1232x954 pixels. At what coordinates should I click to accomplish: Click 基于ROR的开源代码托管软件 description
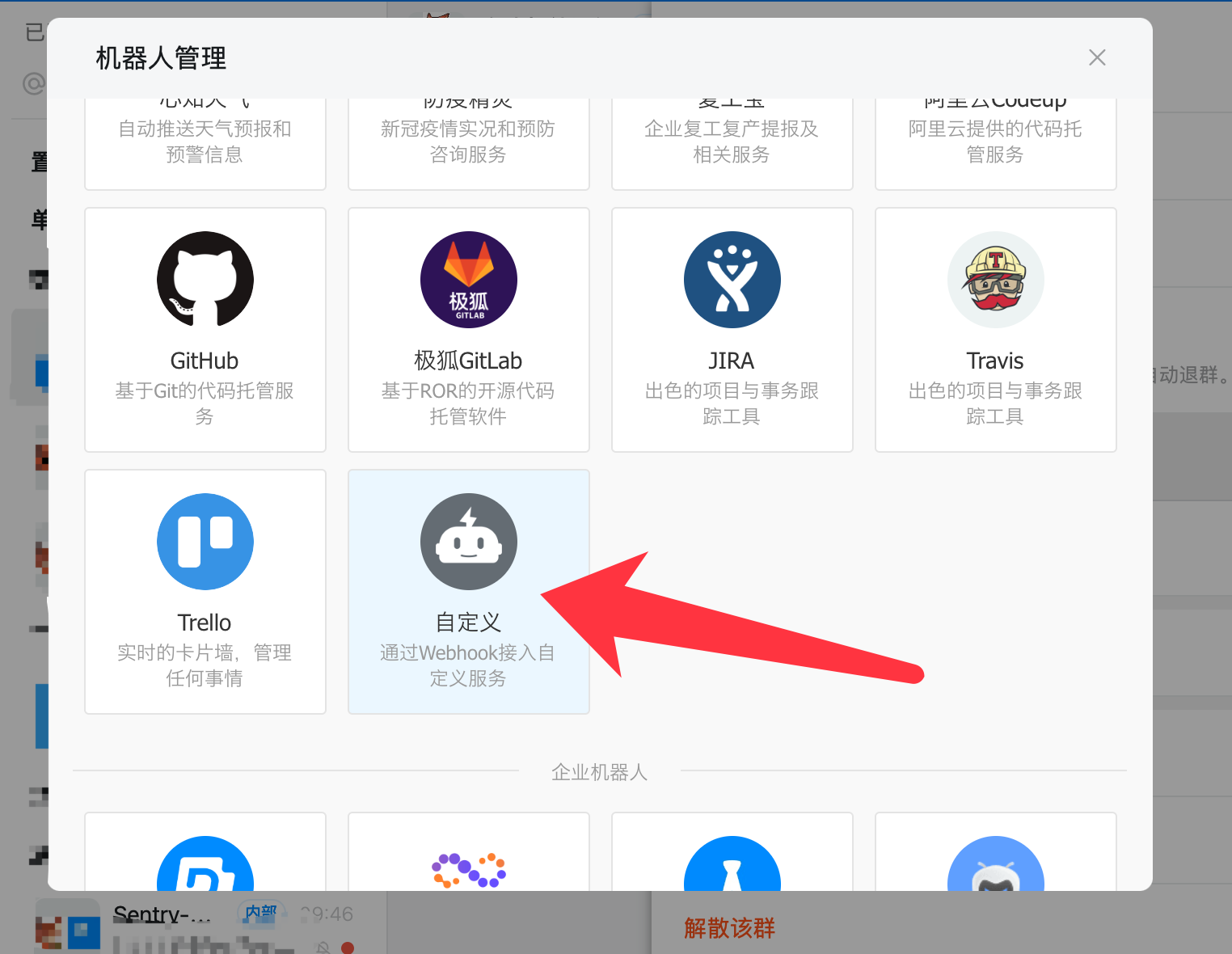(468, 403)
